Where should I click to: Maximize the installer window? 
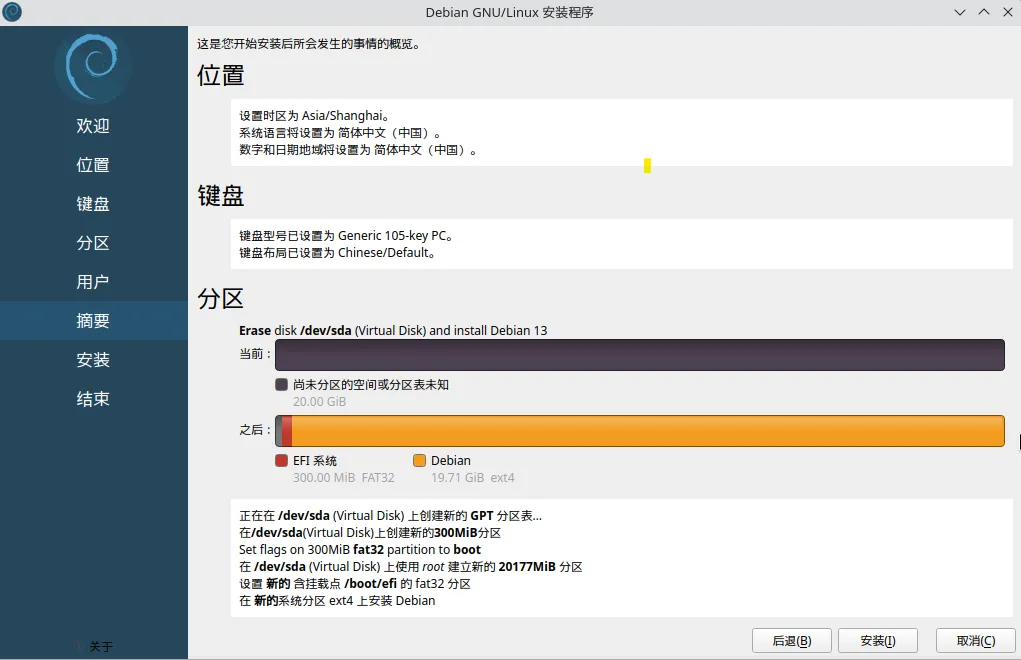(x=984, y=12)
